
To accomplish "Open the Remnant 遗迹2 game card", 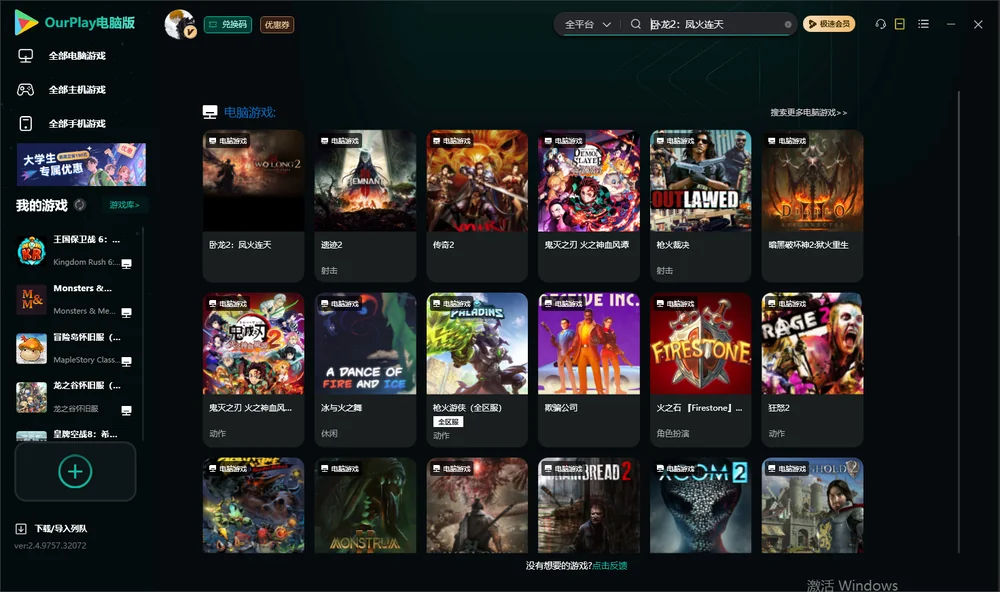I will tap(365, 205).
